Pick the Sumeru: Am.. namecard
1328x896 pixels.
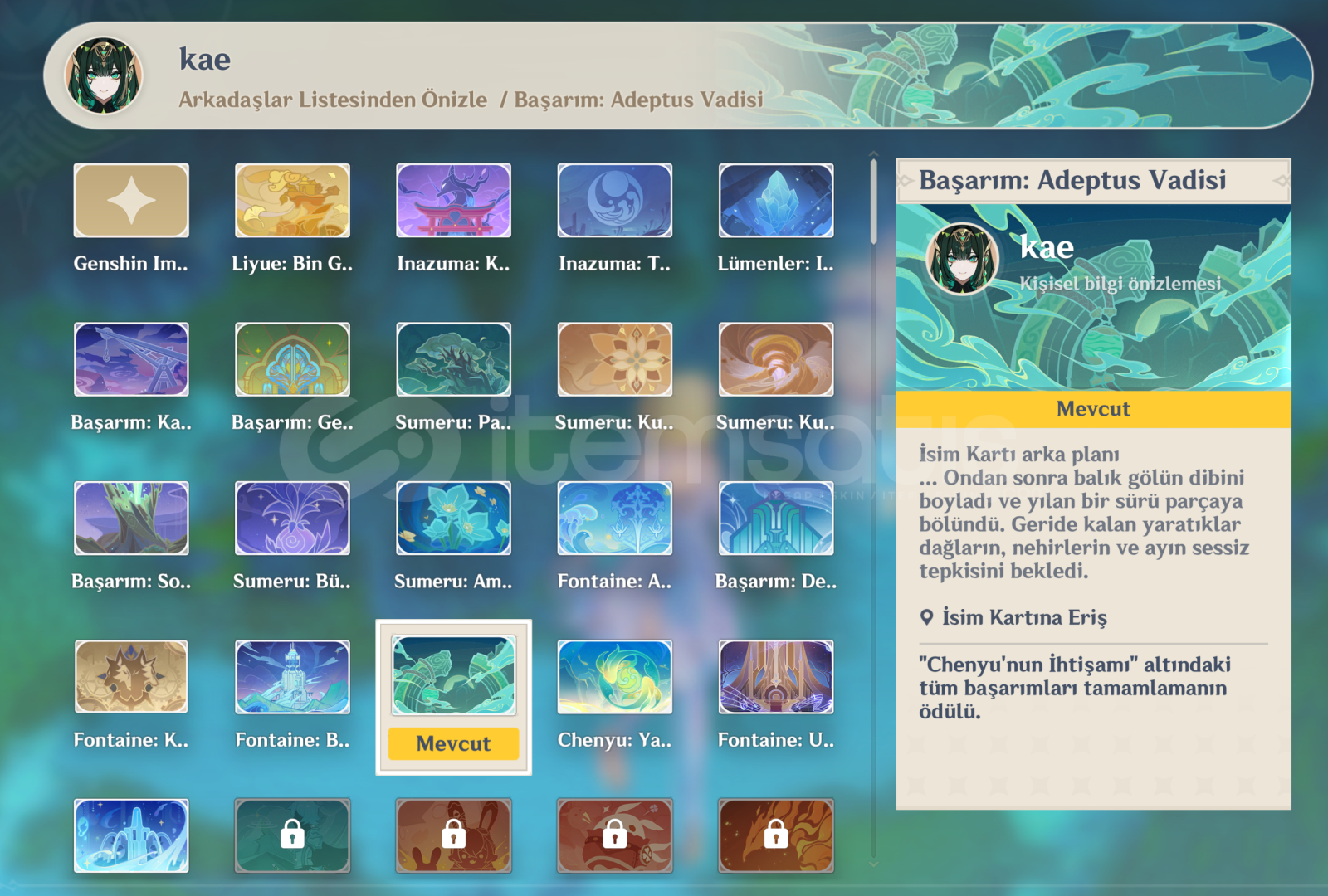[453, 519]
